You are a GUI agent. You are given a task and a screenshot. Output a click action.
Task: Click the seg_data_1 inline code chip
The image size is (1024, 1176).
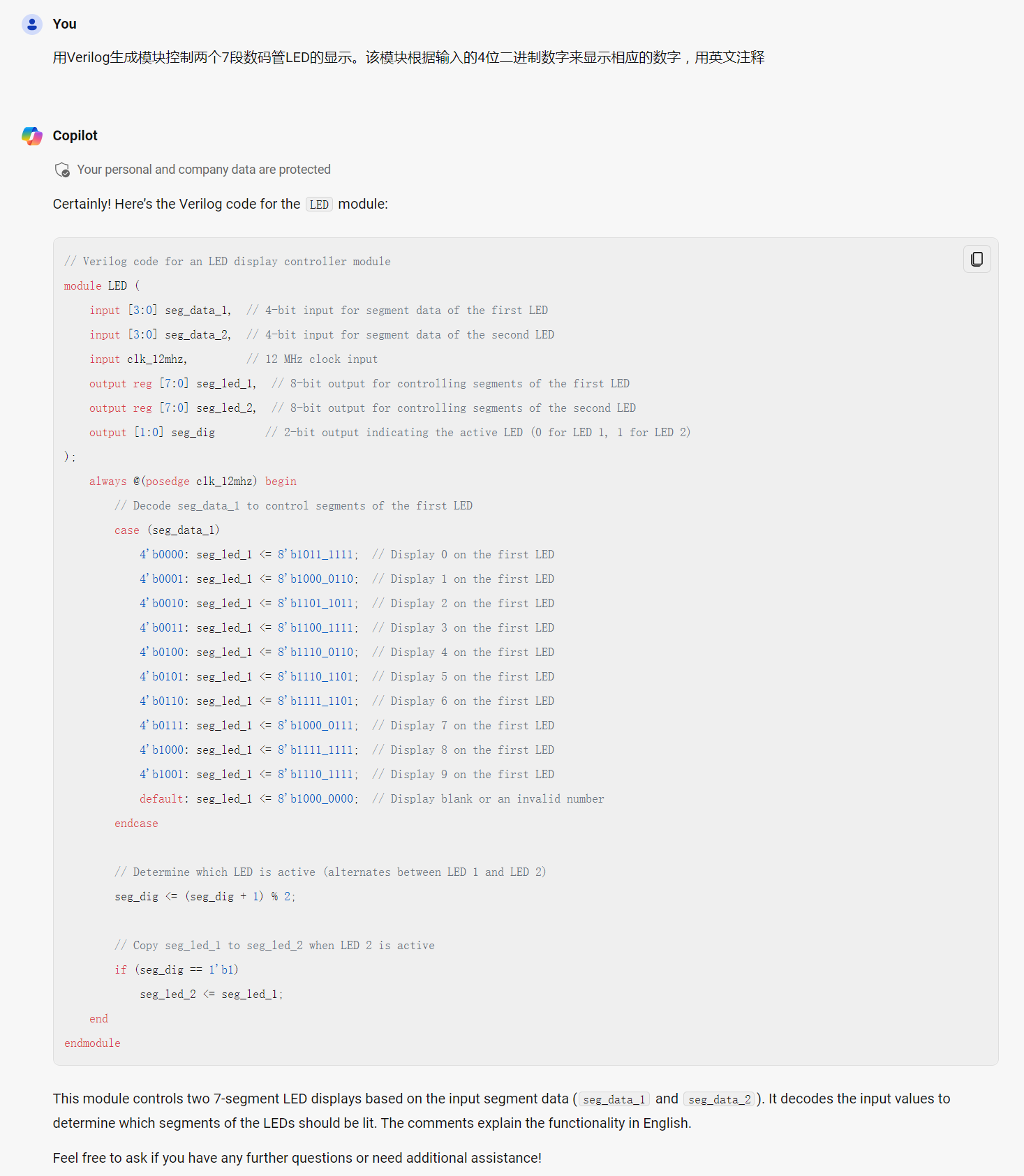614,1099
